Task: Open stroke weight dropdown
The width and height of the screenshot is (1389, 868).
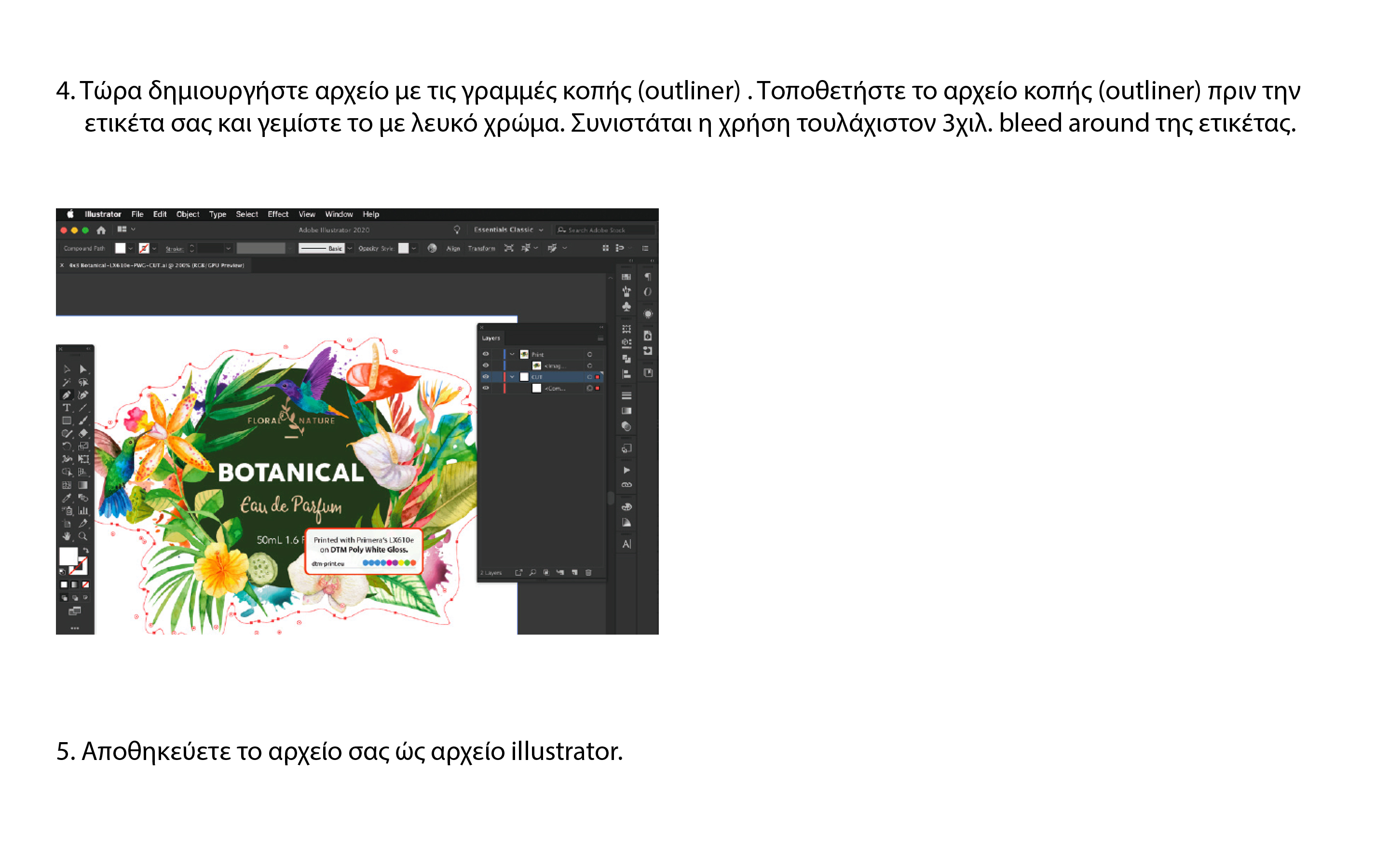Action: click(x=229, y=248)
